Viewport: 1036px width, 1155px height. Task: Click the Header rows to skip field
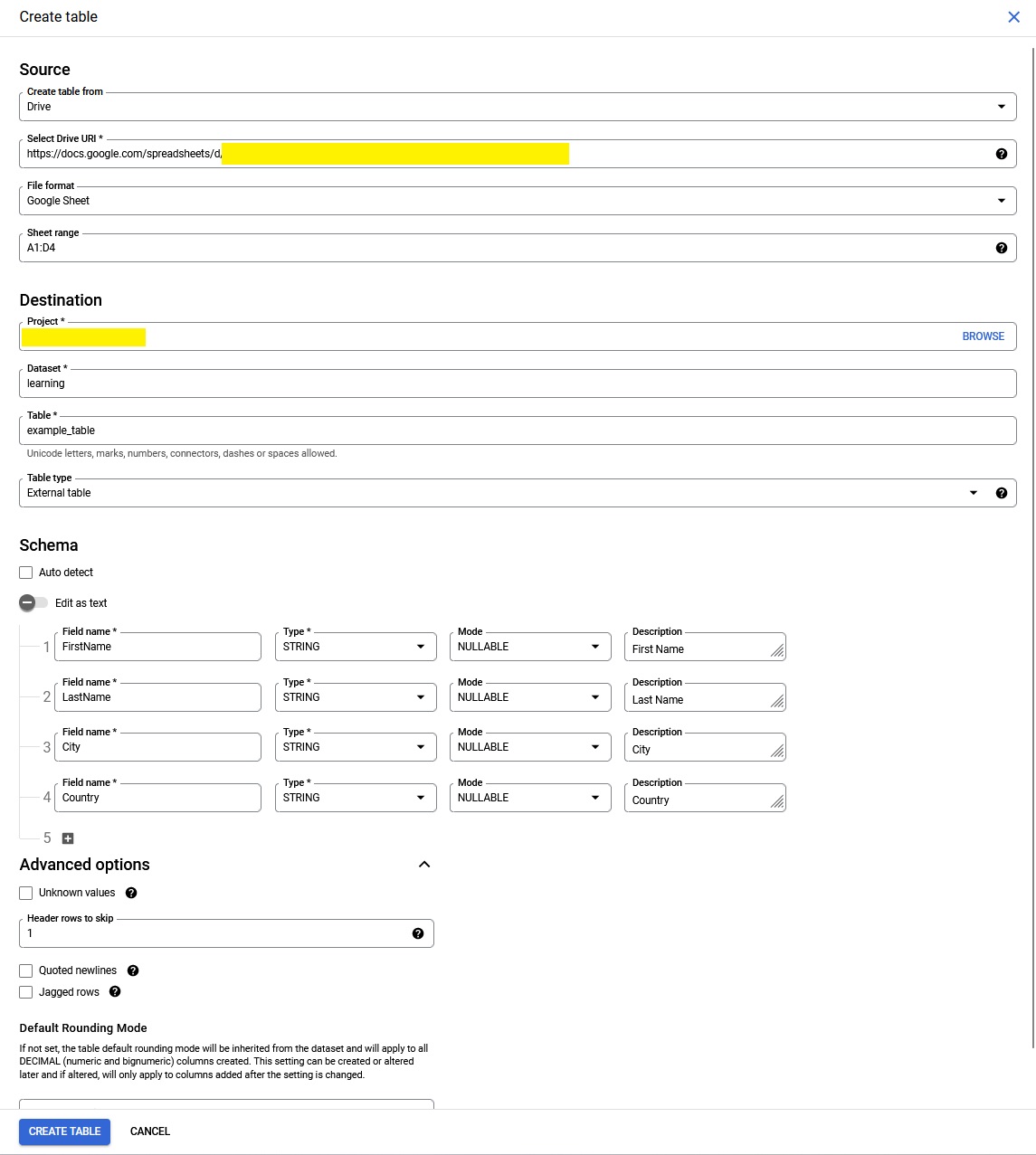(226, 933)
